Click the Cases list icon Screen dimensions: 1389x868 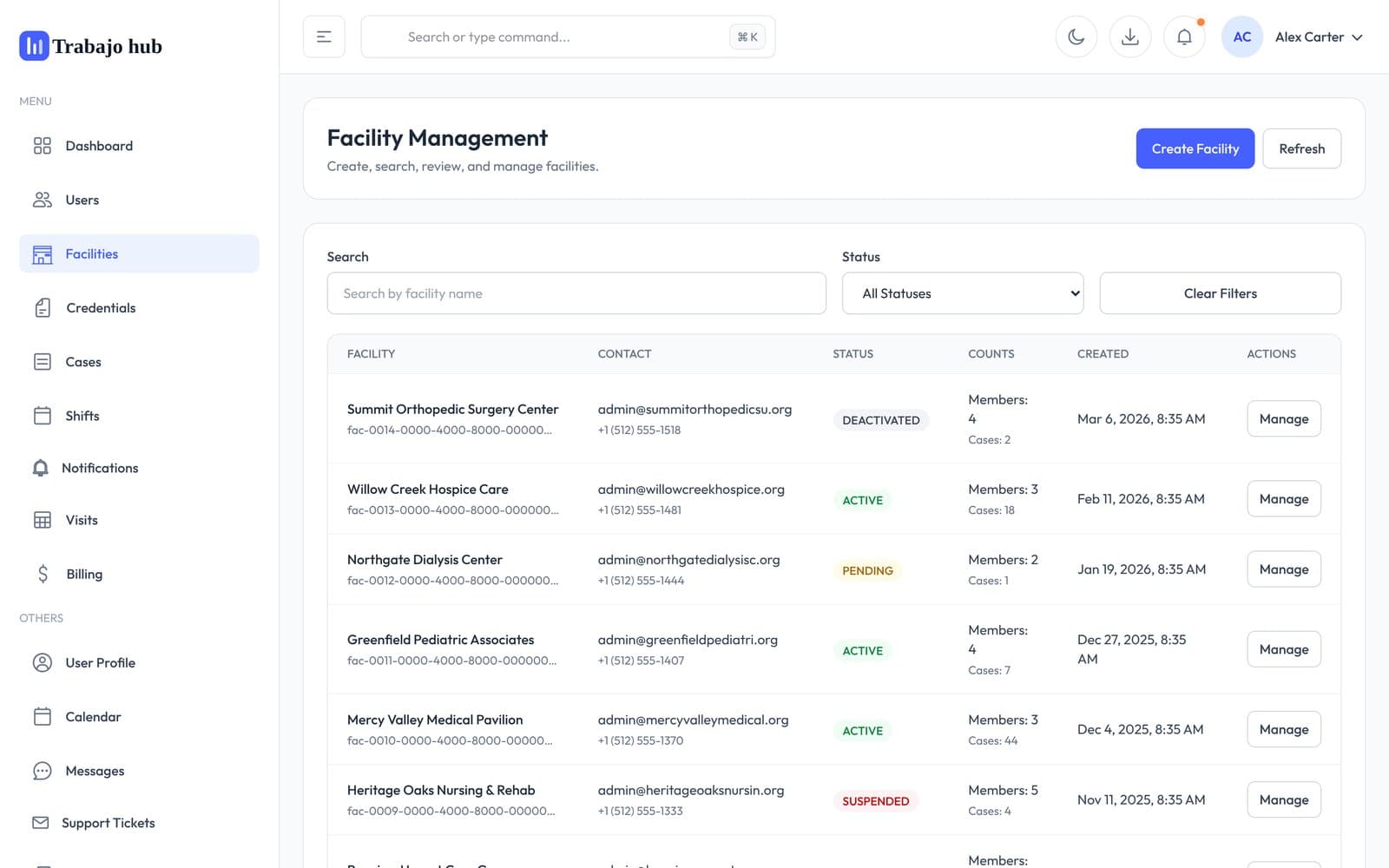click(42, 362)
